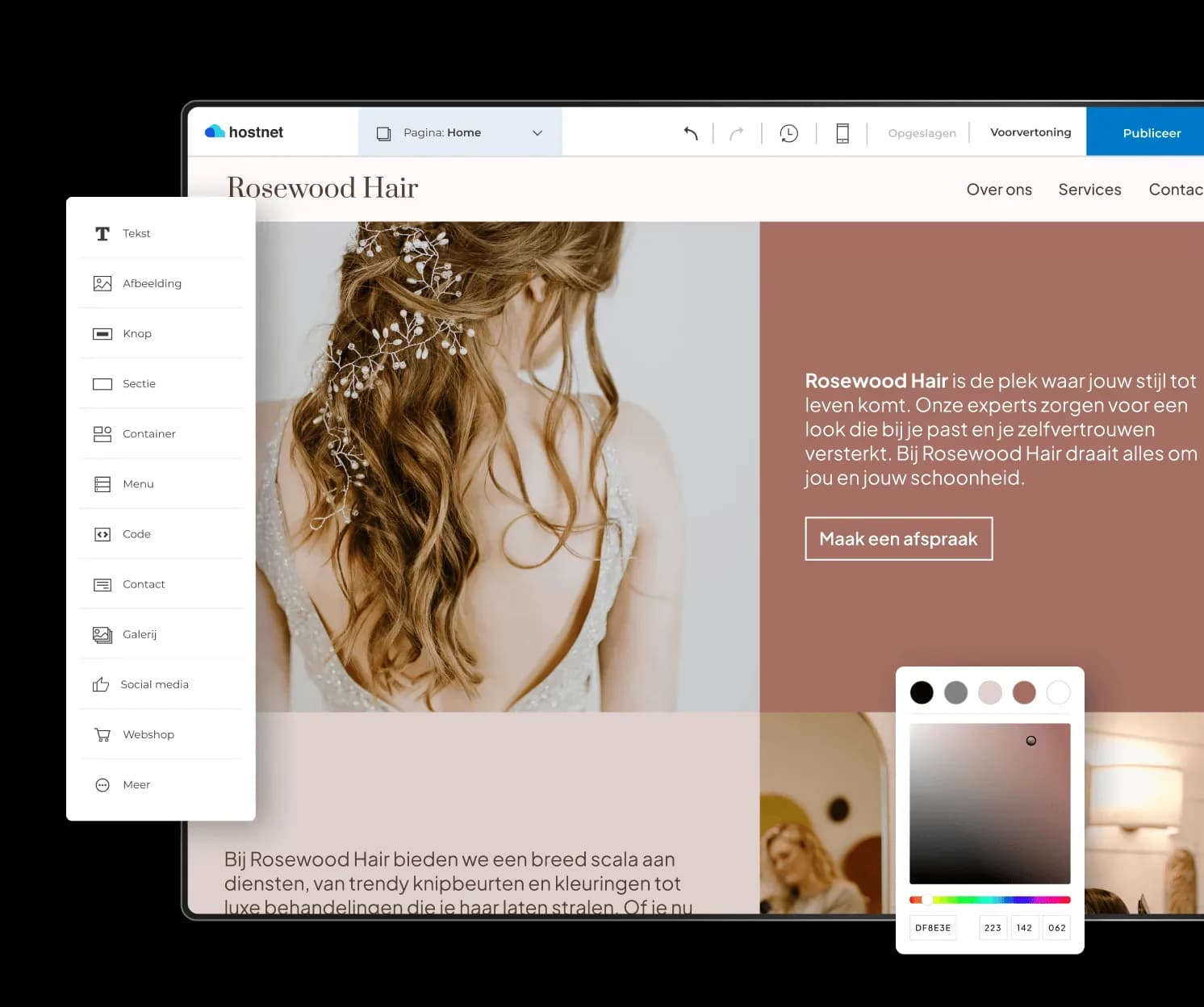Click the hex code field DF8E3E

point(933,928)
